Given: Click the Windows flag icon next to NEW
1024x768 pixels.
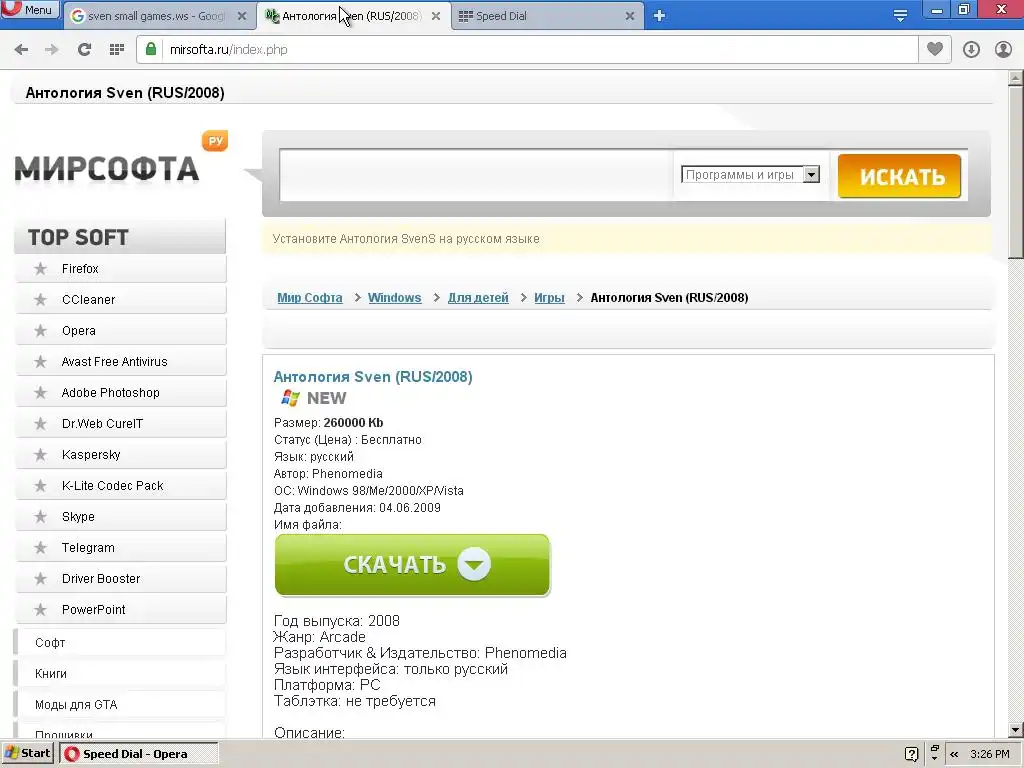Looking at the screenshot, I should (290, 398).
